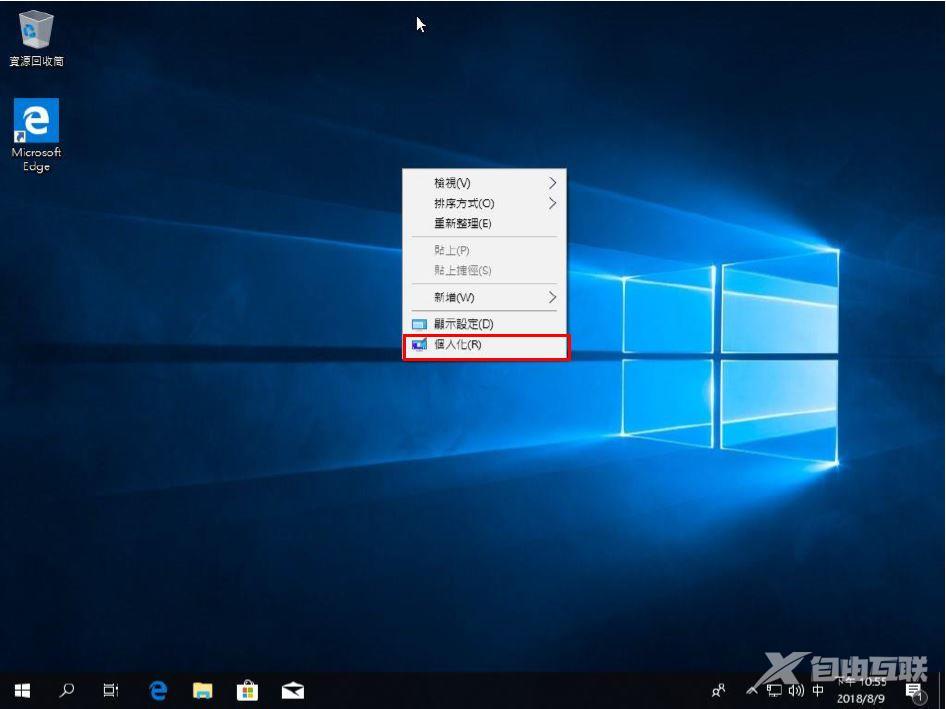Open taskbar search magnifier

coord(67,690)
